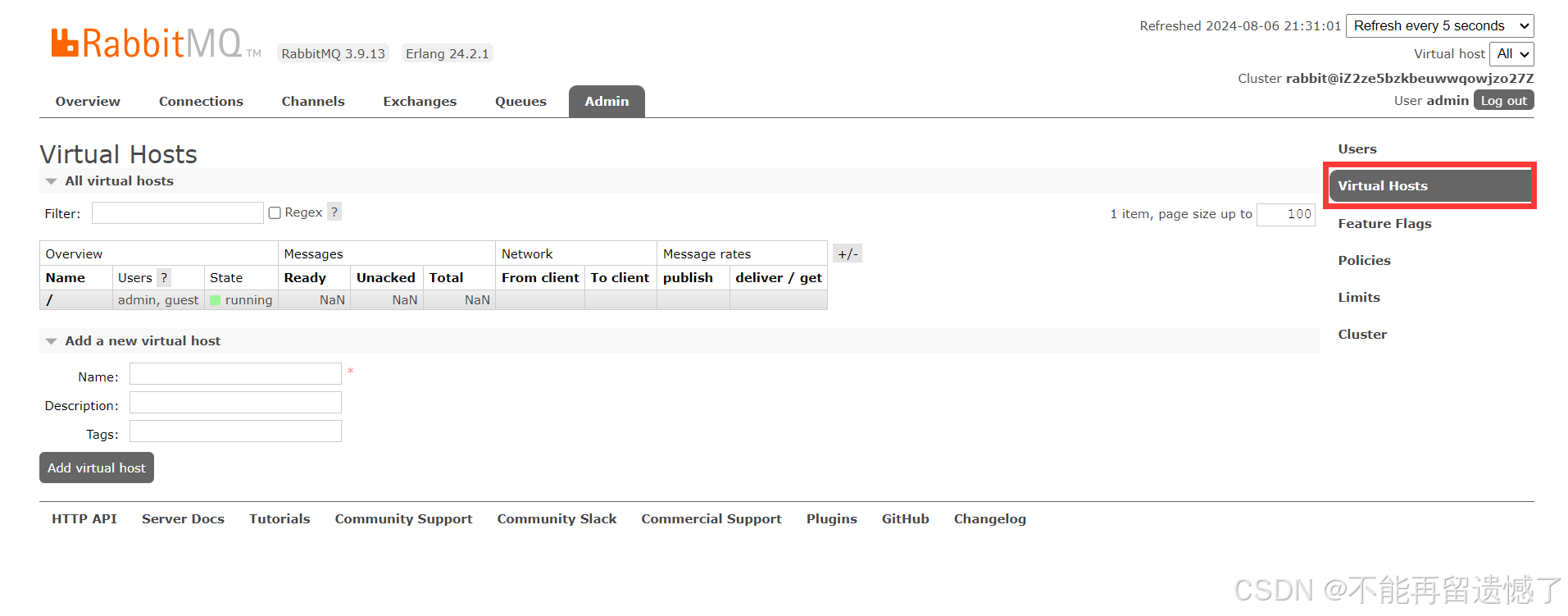Click the Erlang 24.2.1 version badge

click(448, 53)
